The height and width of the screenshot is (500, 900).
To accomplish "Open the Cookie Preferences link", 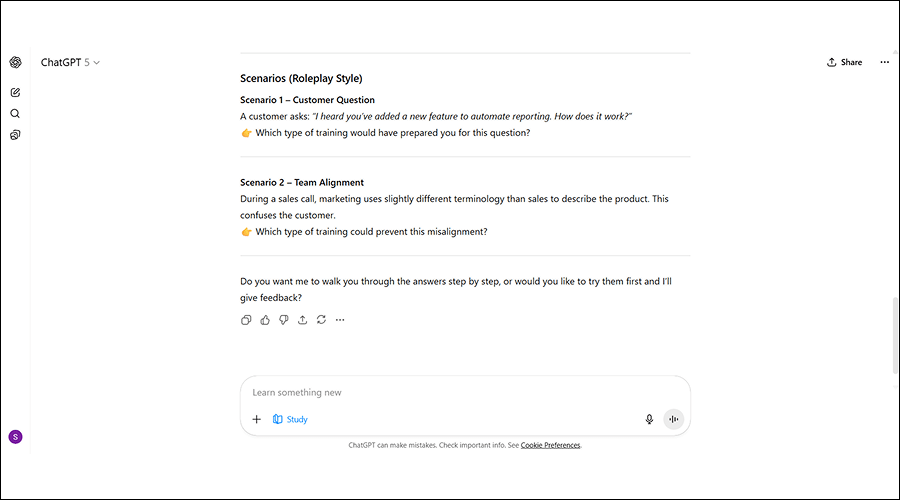I will [550, 445].
